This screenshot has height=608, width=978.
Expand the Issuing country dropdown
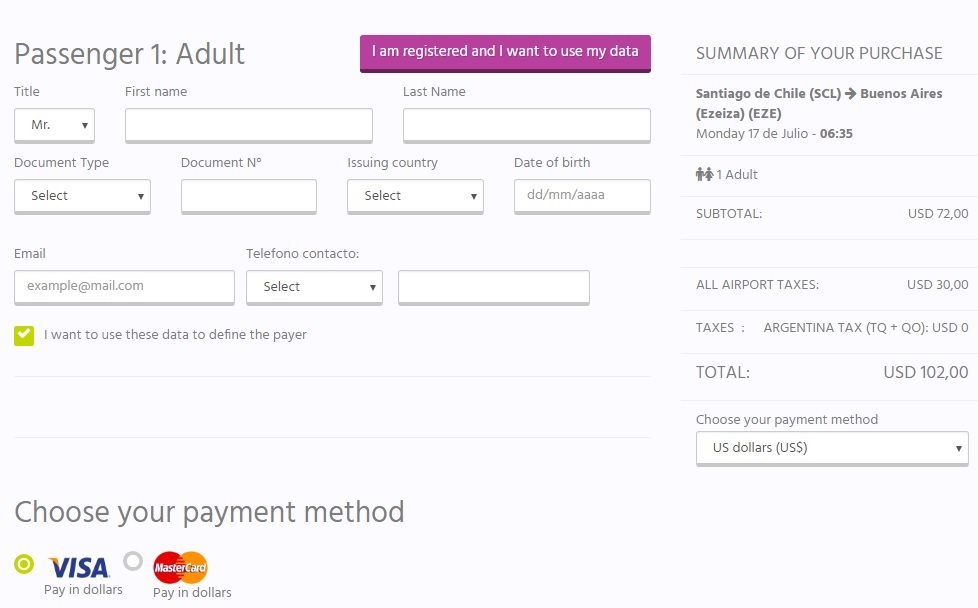415,196
